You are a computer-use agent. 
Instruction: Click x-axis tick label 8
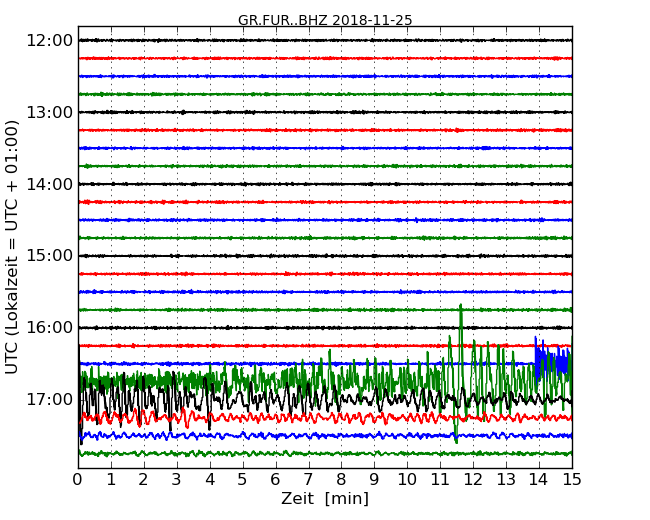[x=341, y=480]
